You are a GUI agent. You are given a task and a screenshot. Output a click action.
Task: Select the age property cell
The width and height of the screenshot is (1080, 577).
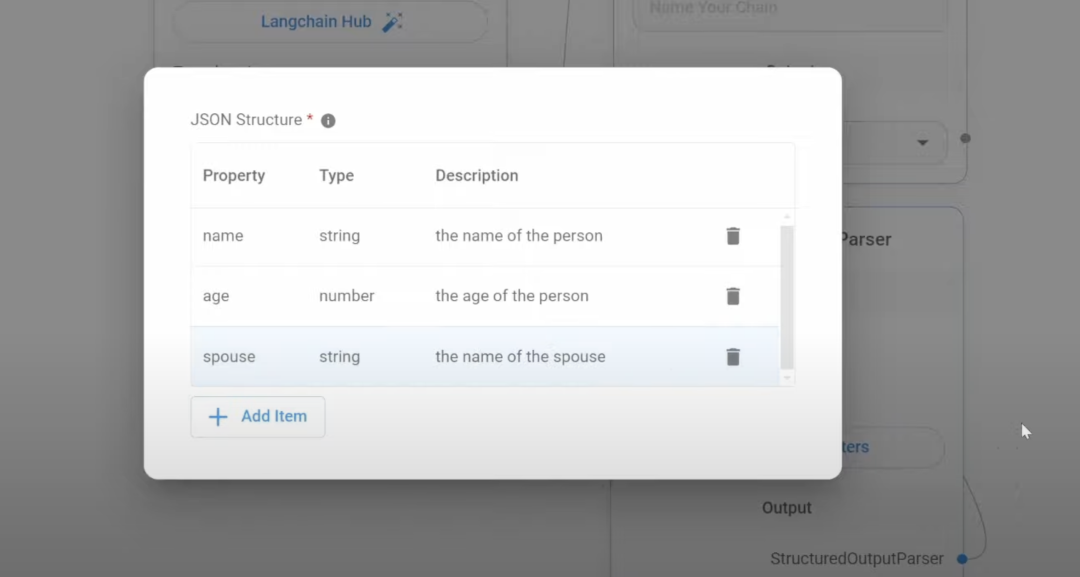click(x=216, y=296)
